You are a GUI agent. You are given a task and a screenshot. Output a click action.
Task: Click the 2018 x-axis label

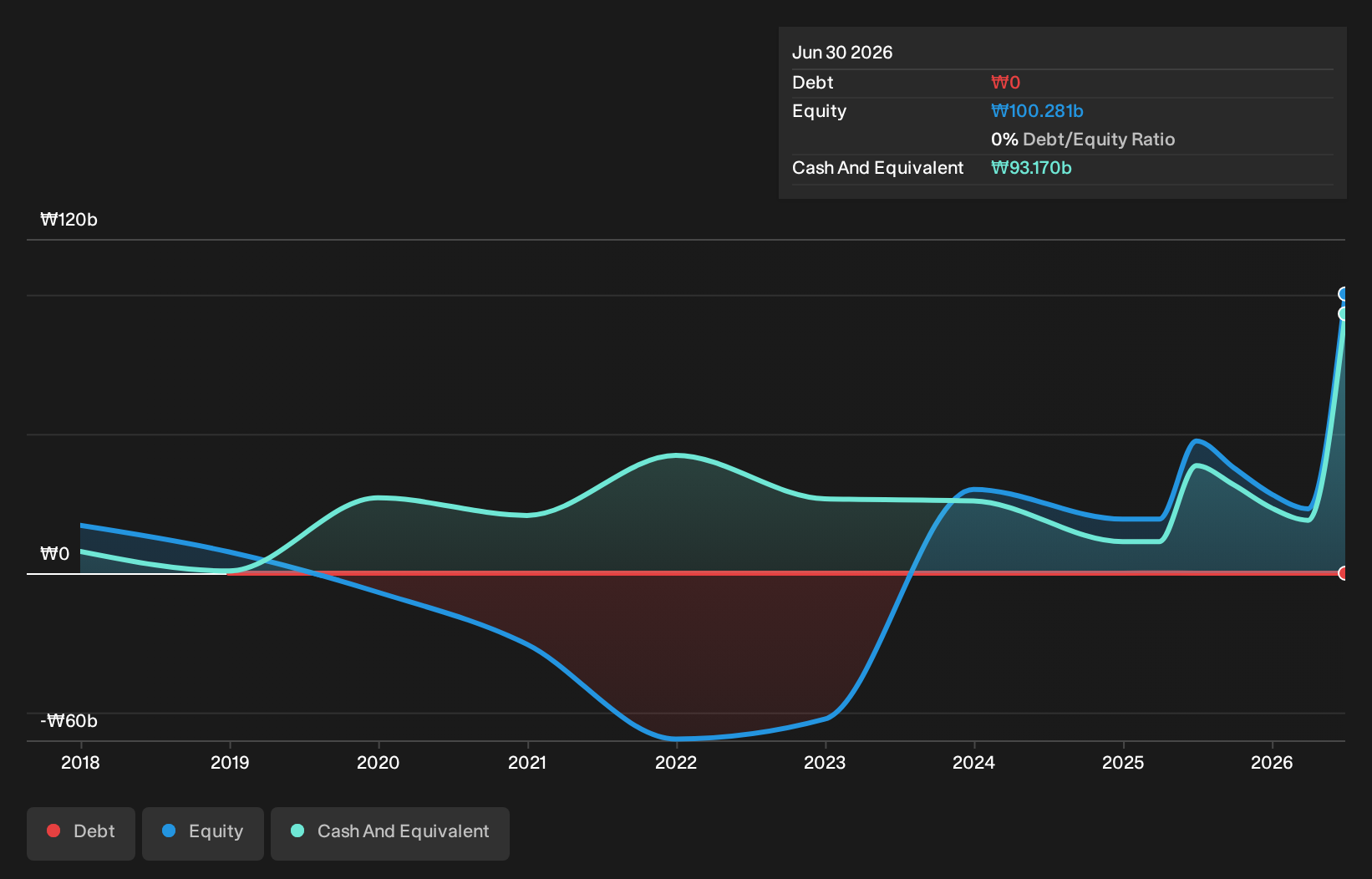[80, 763]
